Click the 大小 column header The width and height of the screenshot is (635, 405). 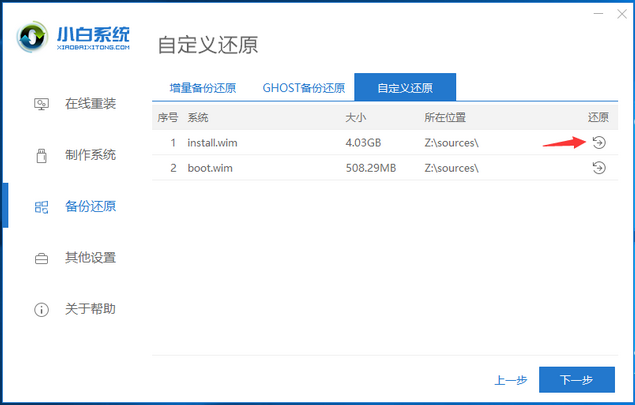(356, 118)
